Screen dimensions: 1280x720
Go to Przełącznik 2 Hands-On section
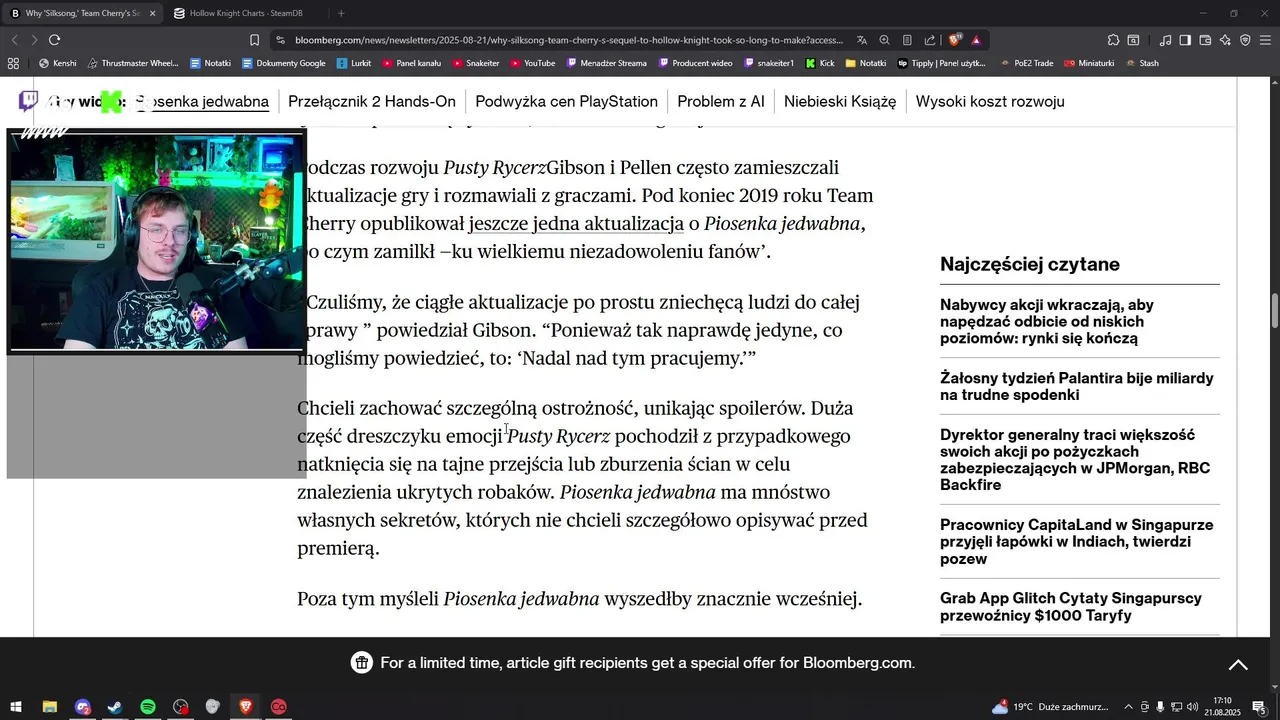pyautogui.click(x=372, y=101)
